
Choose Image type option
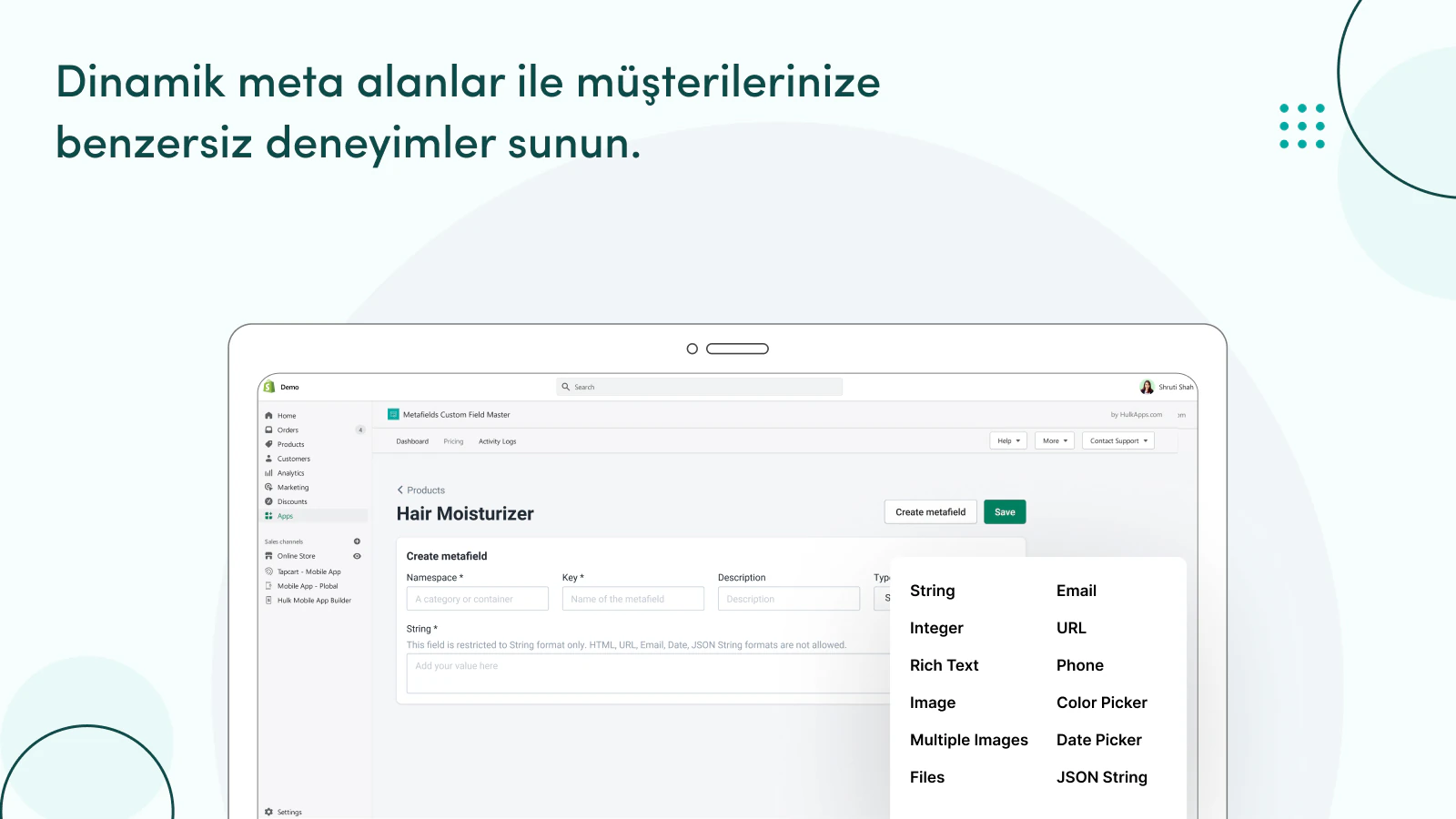(933, 703)
